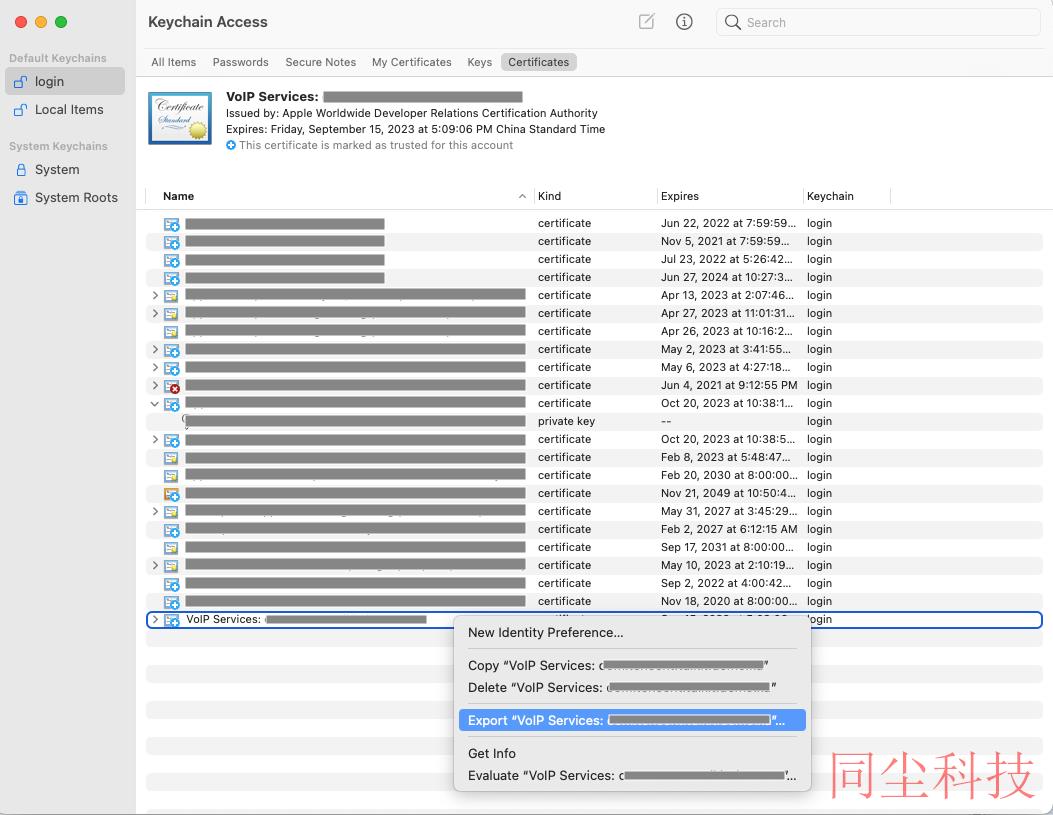The width and height of the screenshot is (1053, 815).
Task: Expand the VoIP Services certificate row
Action: [x=155, y=620]
